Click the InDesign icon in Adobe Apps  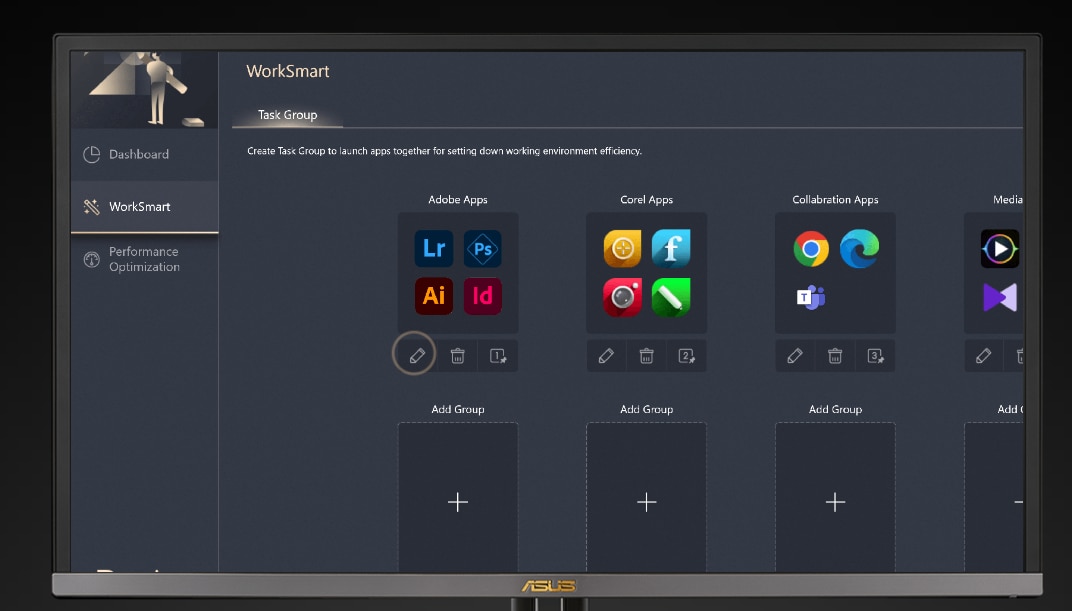[x=483, y=296]
